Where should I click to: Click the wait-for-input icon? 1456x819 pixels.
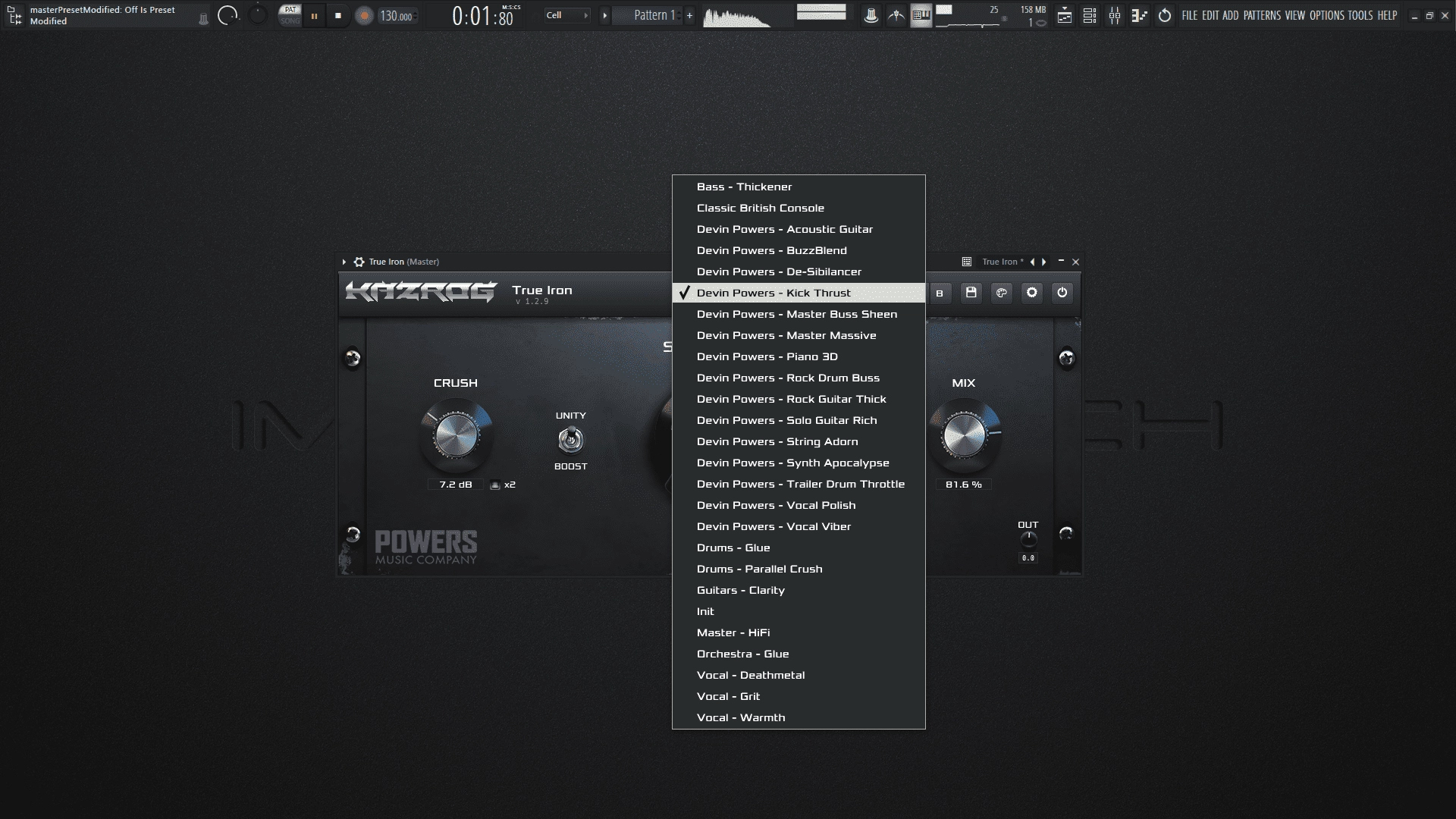click(x=896, y=15)
